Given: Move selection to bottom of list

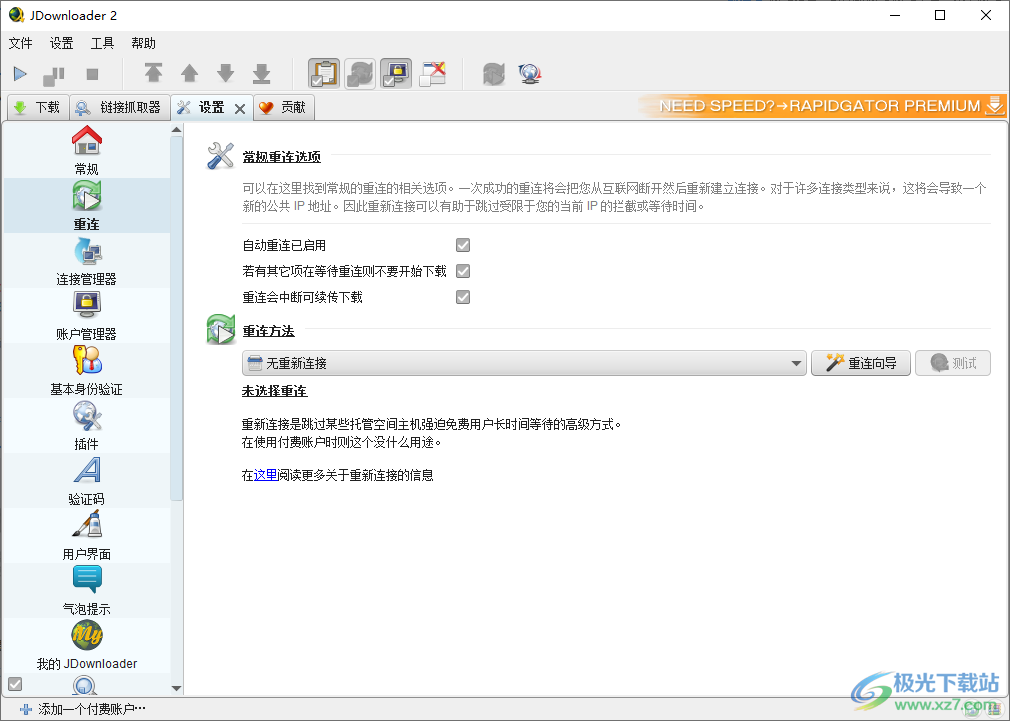Looking at the screenshot, I should tap(262, 73).
